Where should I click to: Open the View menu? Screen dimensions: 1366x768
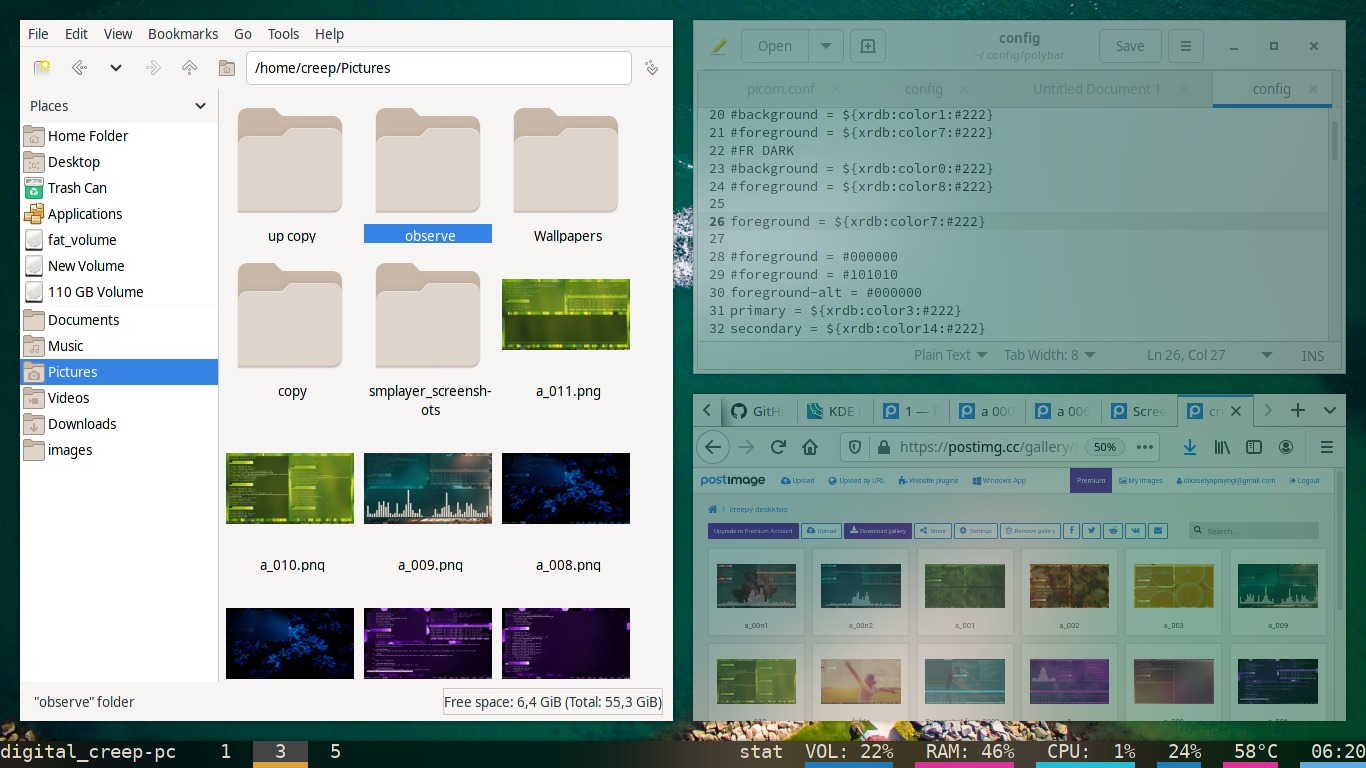[118, 33]
